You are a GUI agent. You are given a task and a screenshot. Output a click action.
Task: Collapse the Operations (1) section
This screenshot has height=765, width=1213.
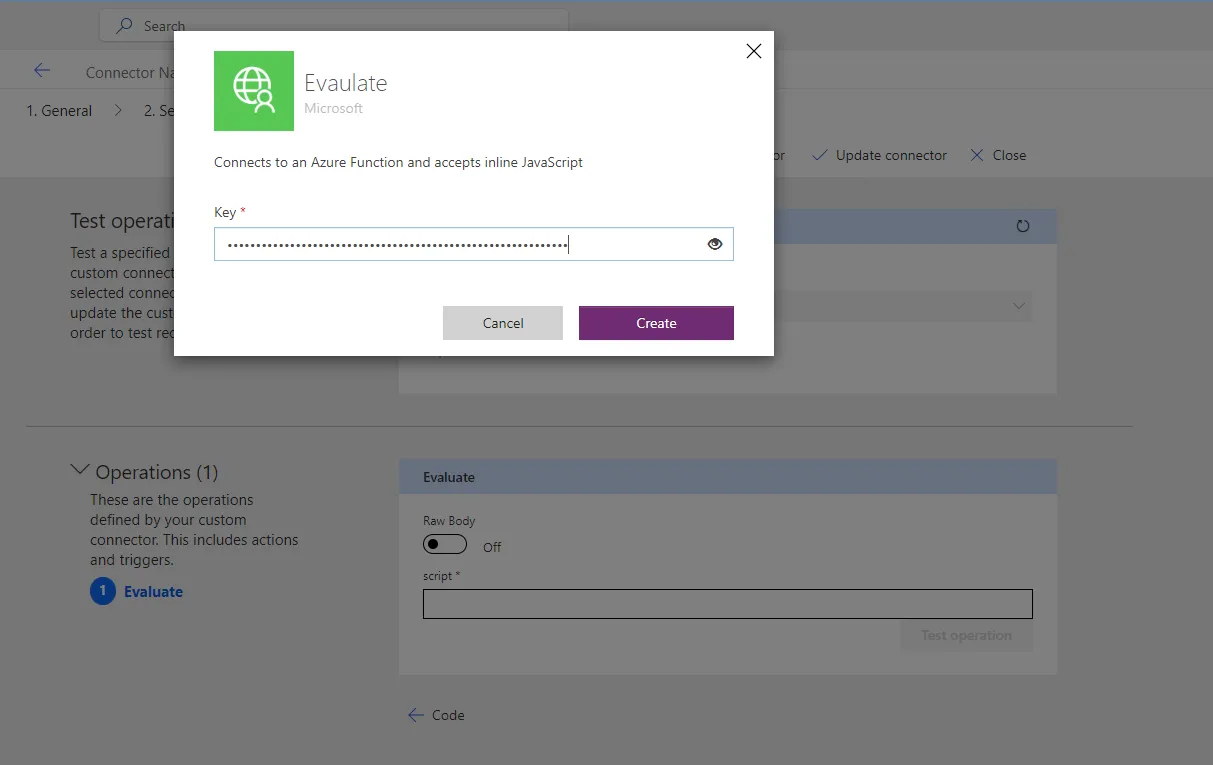tap(79, 471)
